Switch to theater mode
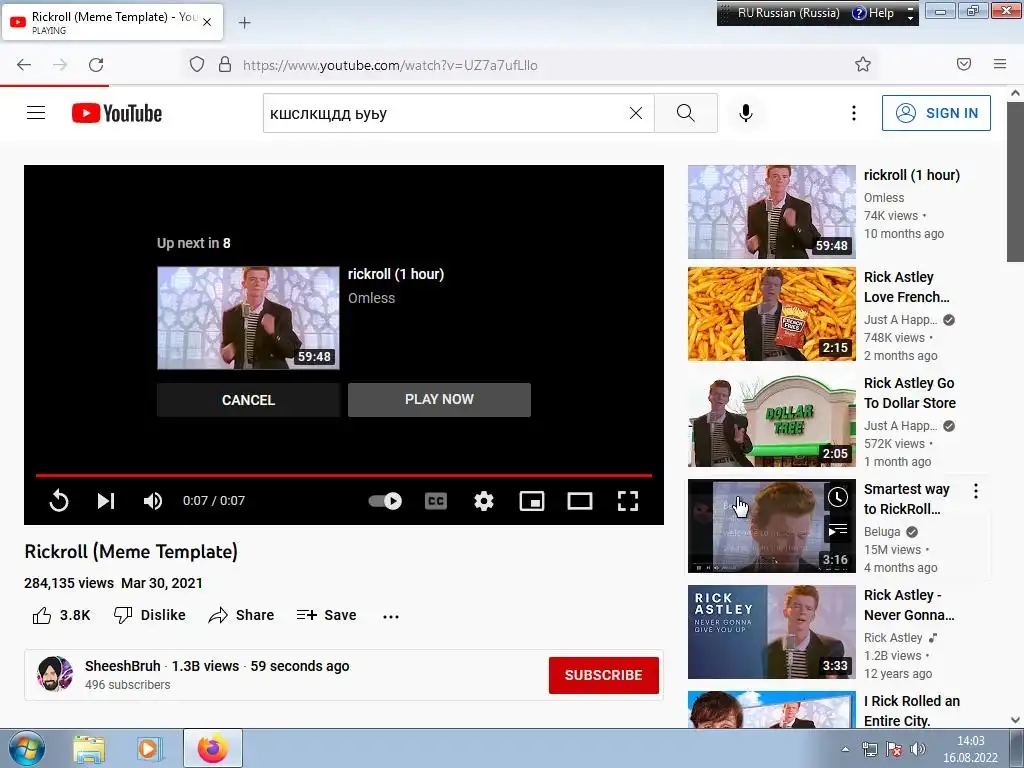 580,501
